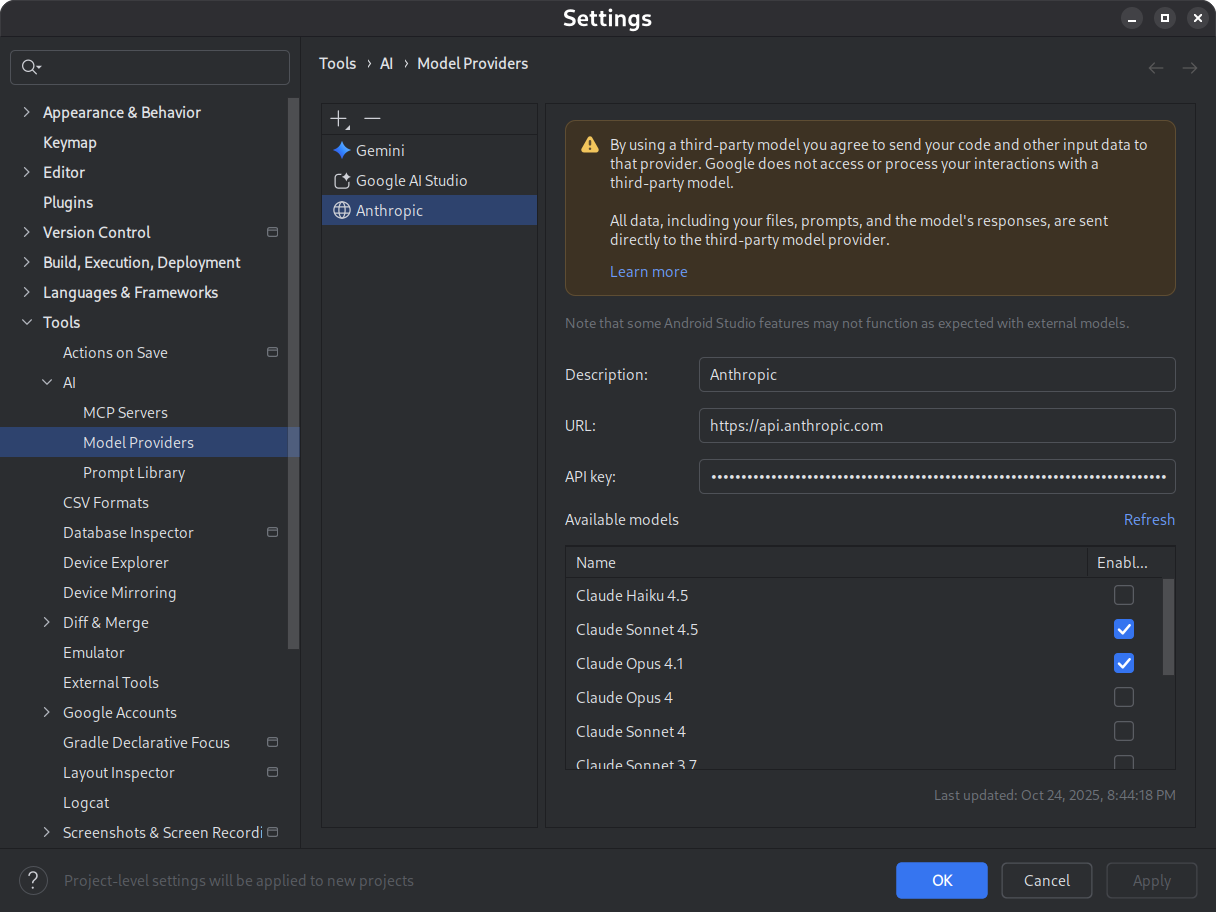Click the remove provider minus icon
Viewport: 1216px width, 912px height.
(372, 118)
